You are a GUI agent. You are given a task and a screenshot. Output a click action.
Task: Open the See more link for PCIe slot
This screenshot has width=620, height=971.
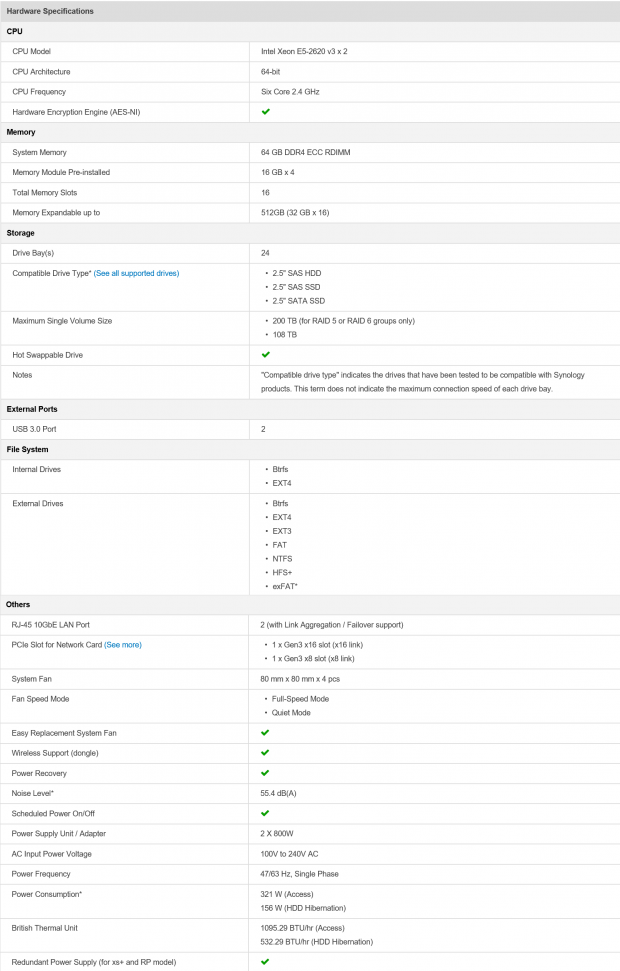pos(123,645)
